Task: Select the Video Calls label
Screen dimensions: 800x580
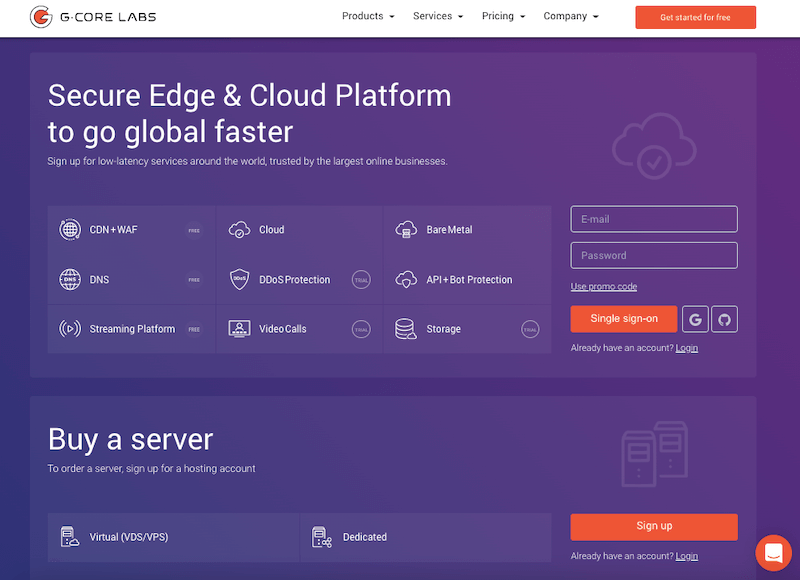Action: [283, 329]
